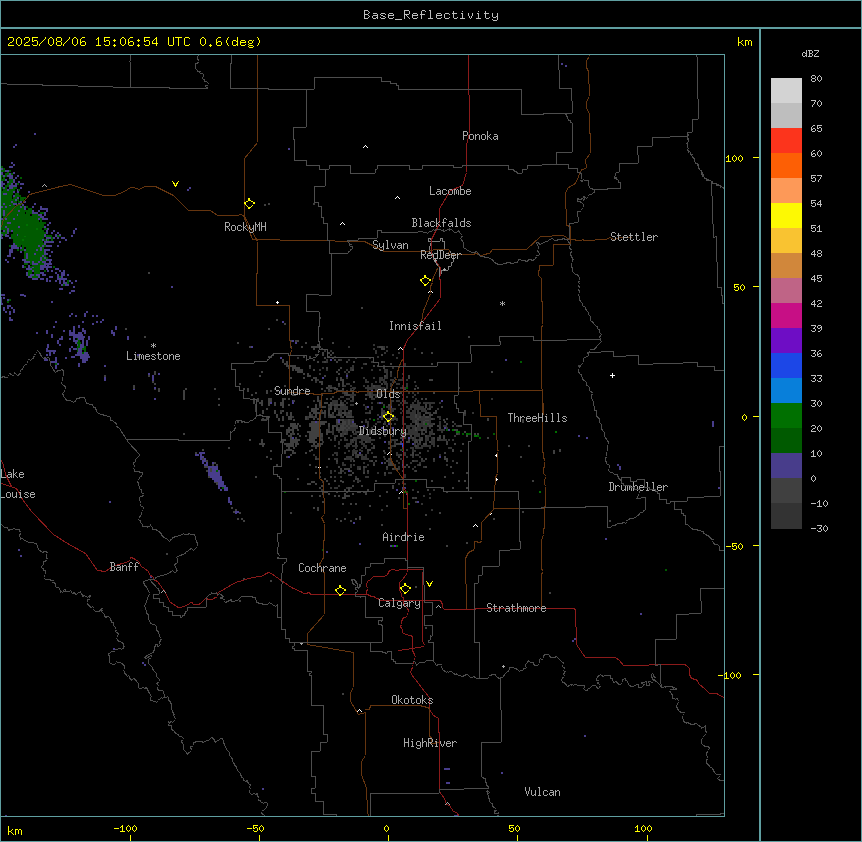Click the RockyMH label

point(245,227)
